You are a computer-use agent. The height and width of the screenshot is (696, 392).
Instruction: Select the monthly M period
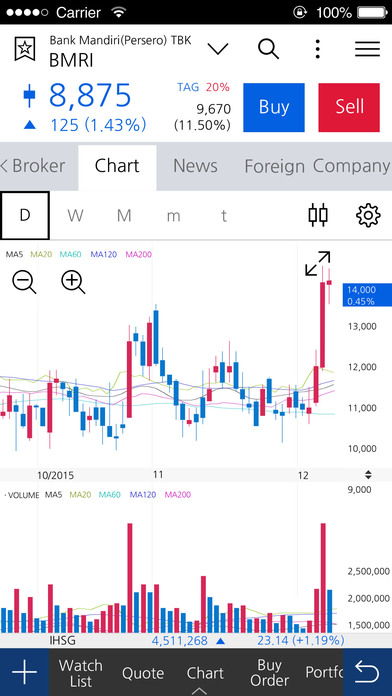[x=124, y=216]
